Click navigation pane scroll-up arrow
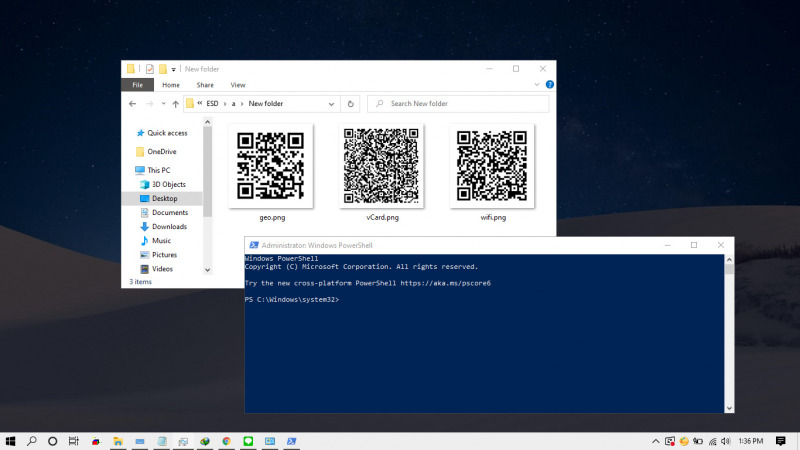The image size is (800, 450). click(x=208, y=122)
